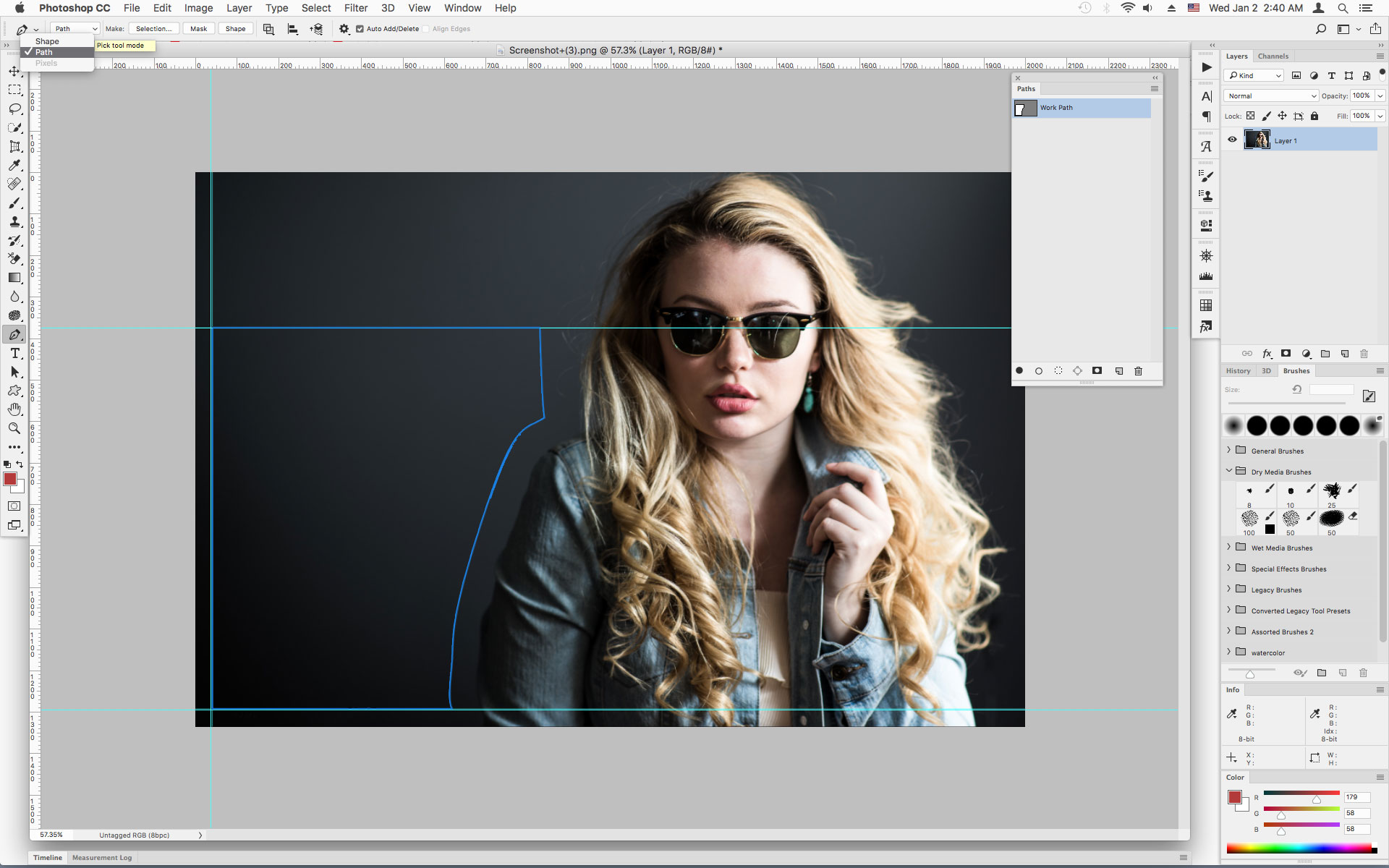The width and height of the screenshot is (1389, 868).
Task: Toggle filter for shape layers
Action: (x=1348, y=75)
